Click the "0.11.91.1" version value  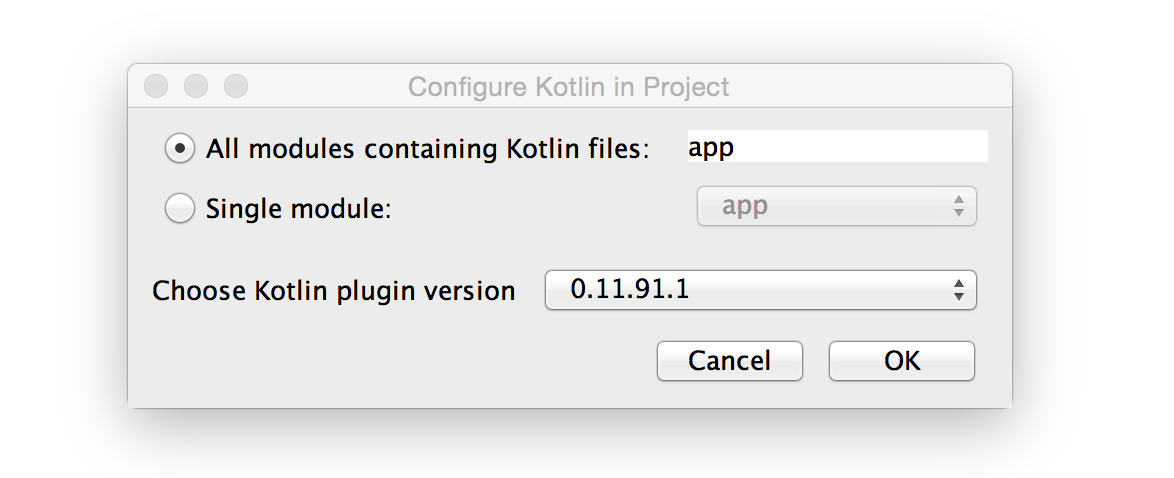point(629,291)
